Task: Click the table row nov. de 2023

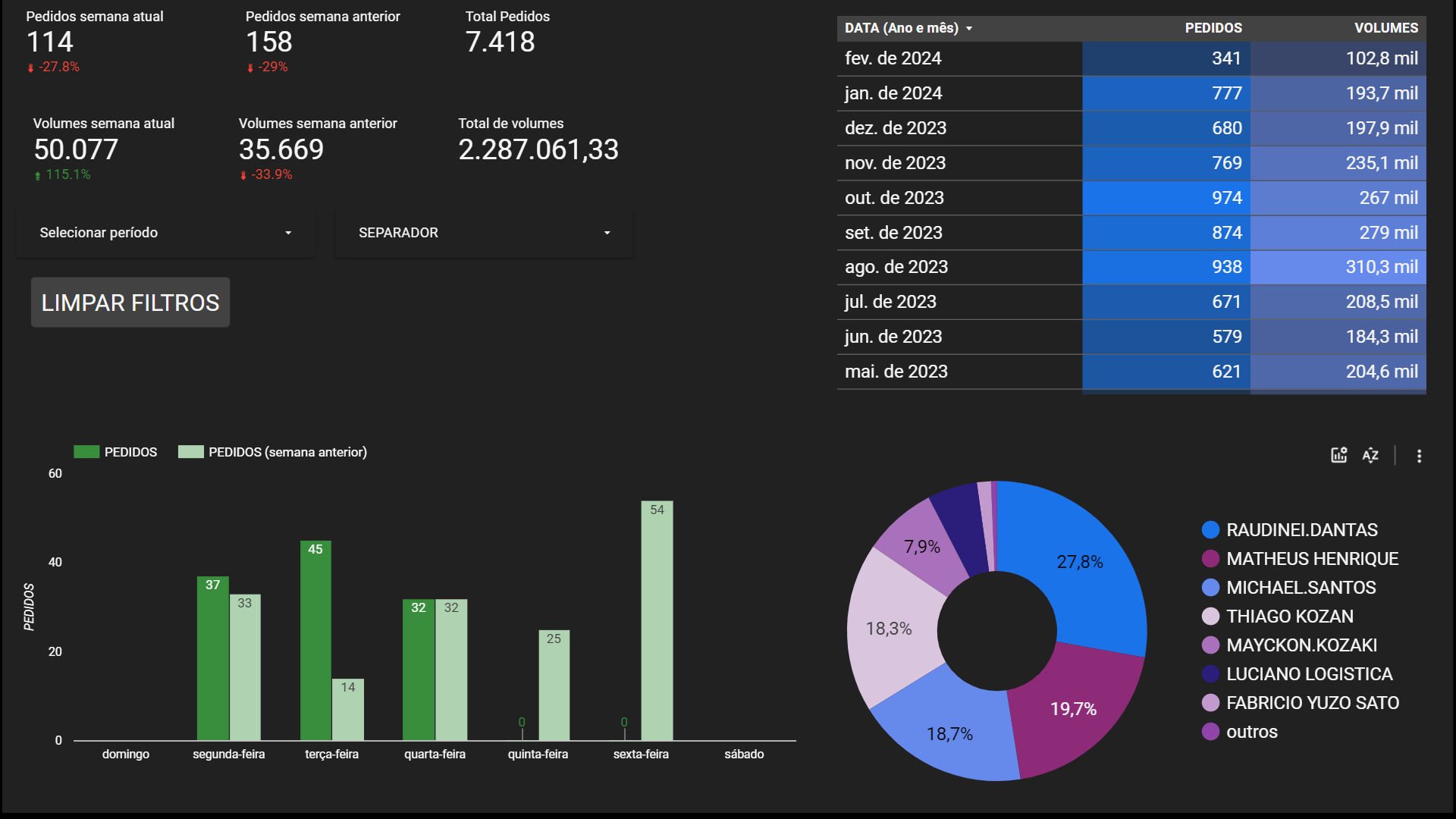Action: [1131, 163]
